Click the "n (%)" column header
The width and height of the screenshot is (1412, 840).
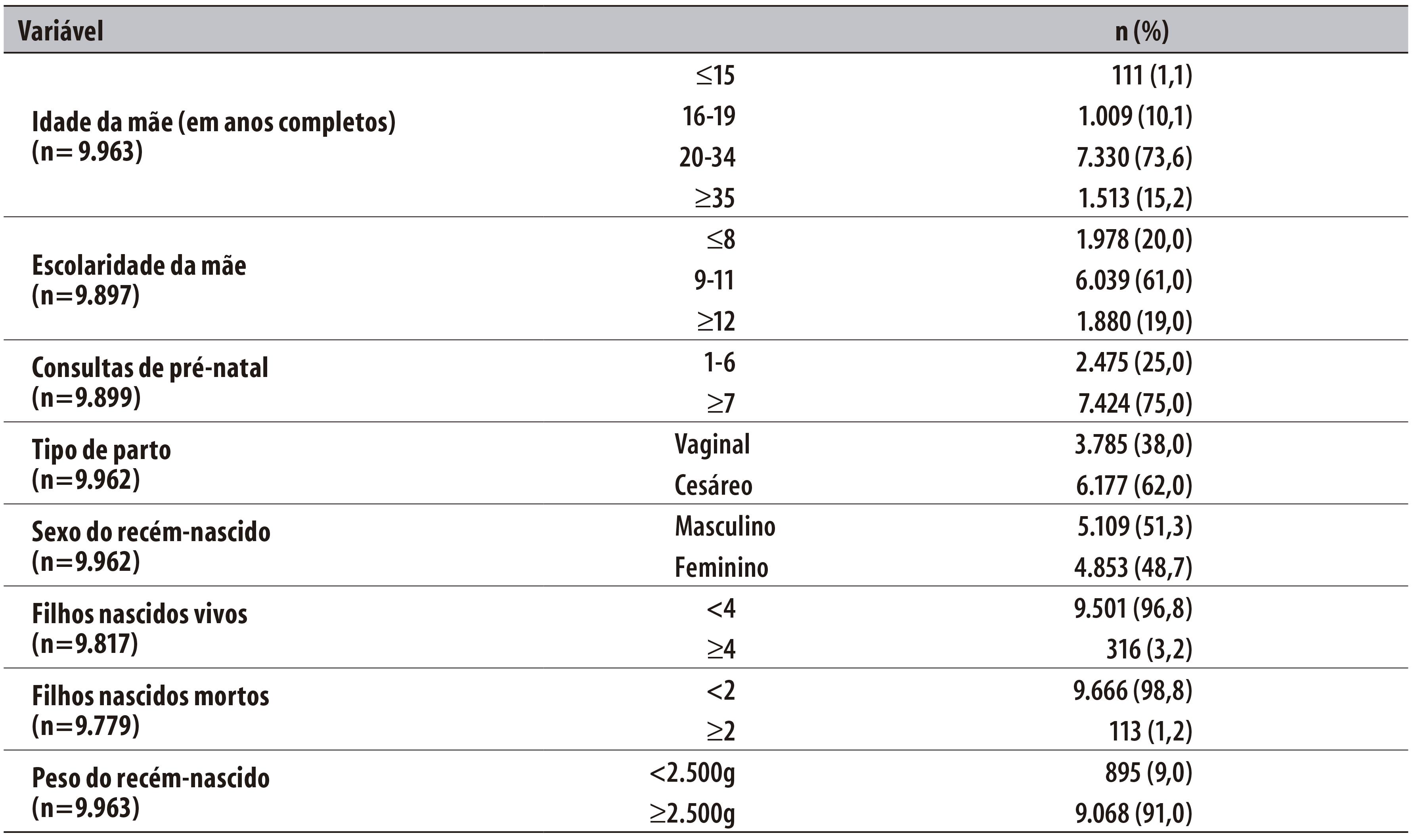coord(1142,31)
